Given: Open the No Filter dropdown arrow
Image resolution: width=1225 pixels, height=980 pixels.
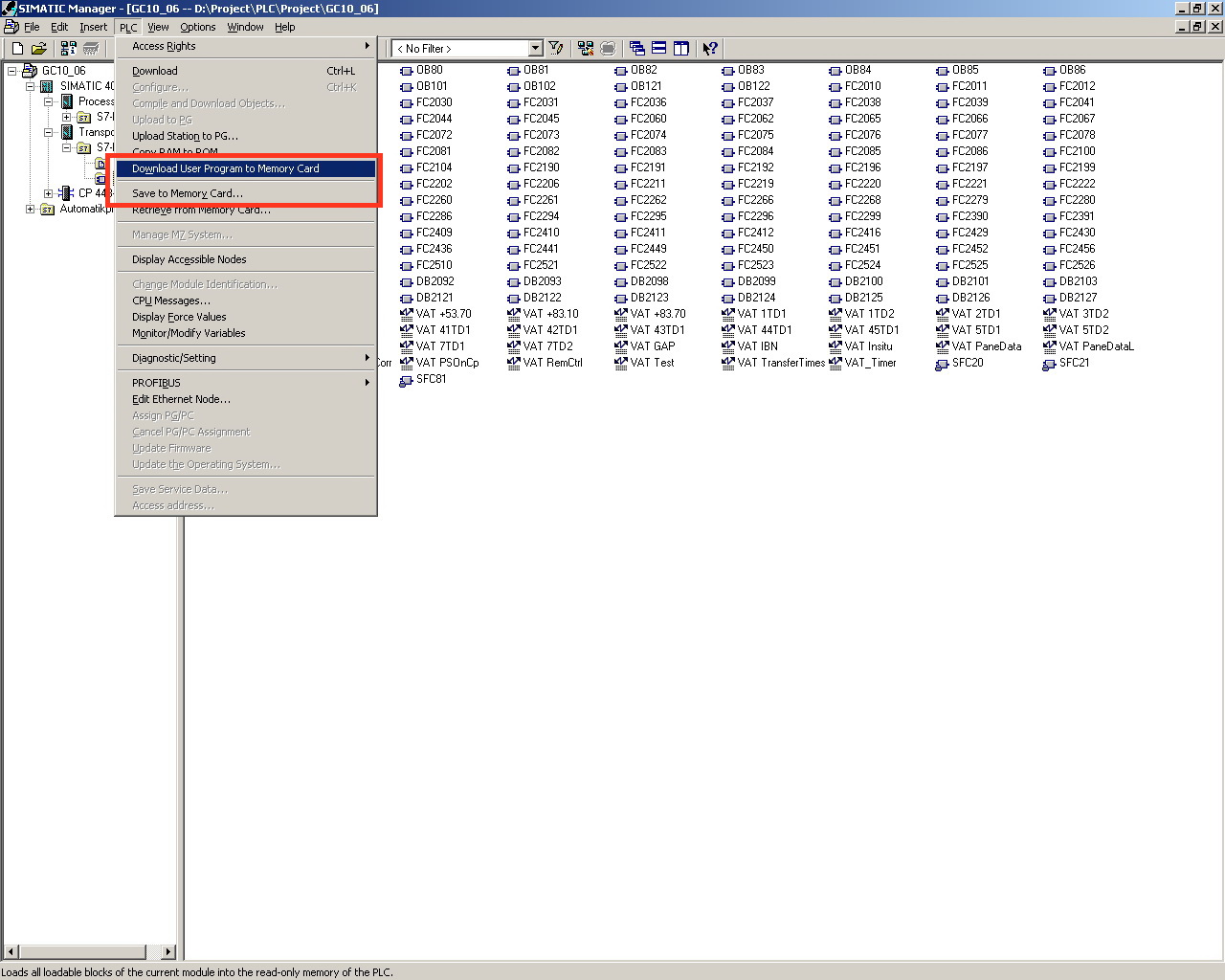Looking at the screenshot, I should point(535,48).
